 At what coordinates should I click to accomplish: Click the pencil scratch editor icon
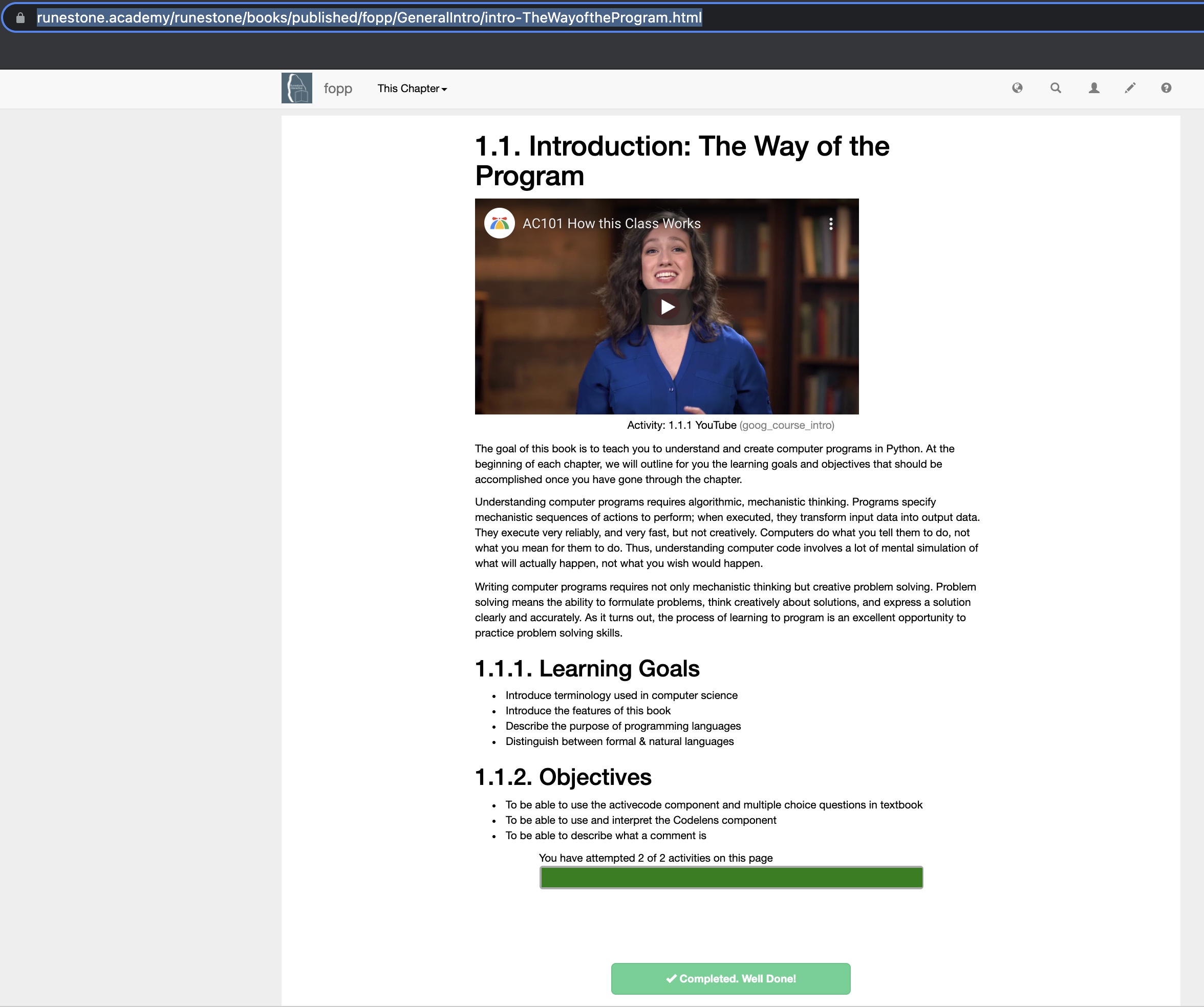pyautogui.click(x=1130, y=88)
